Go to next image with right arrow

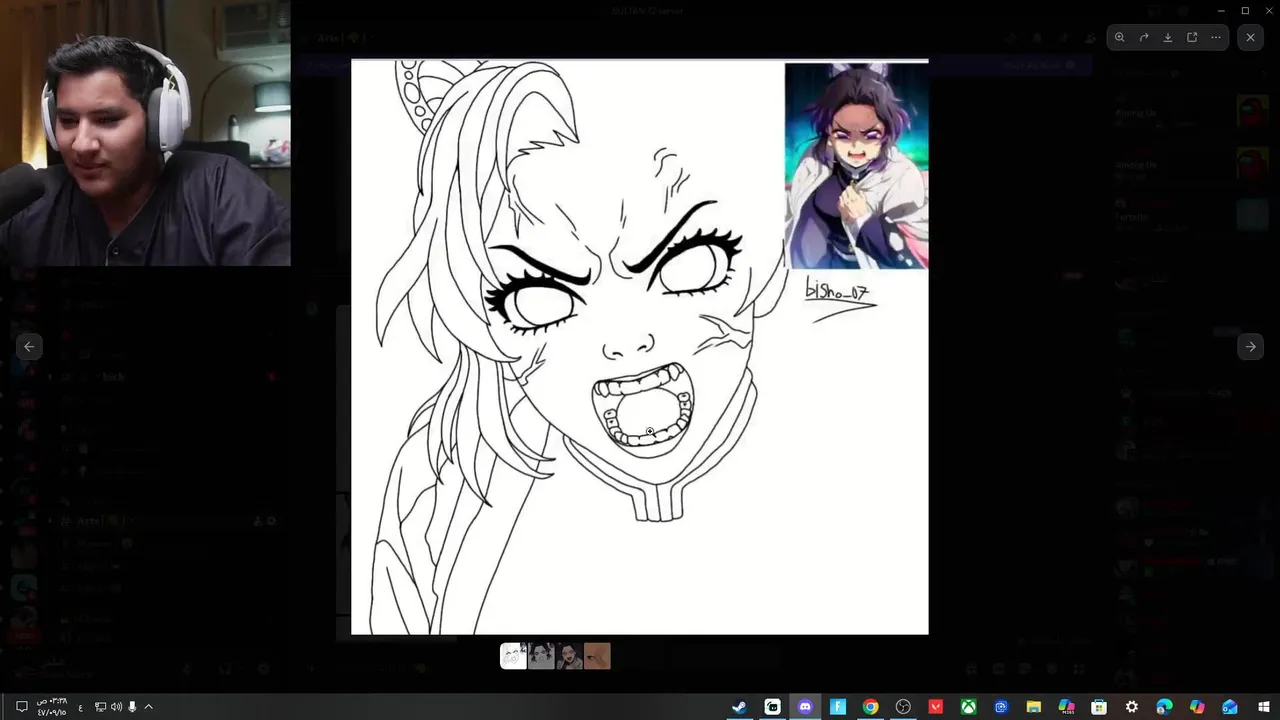click(1250, 346)
